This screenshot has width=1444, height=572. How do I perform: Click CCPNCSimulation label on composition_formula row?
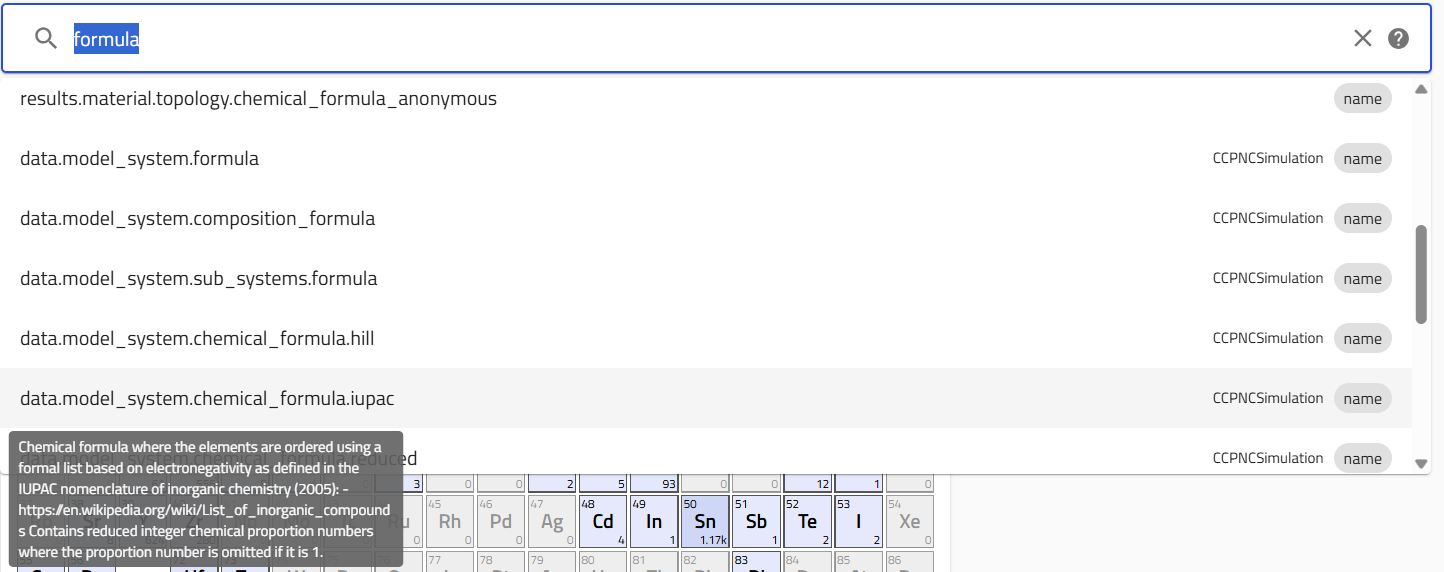(1268, 218)
